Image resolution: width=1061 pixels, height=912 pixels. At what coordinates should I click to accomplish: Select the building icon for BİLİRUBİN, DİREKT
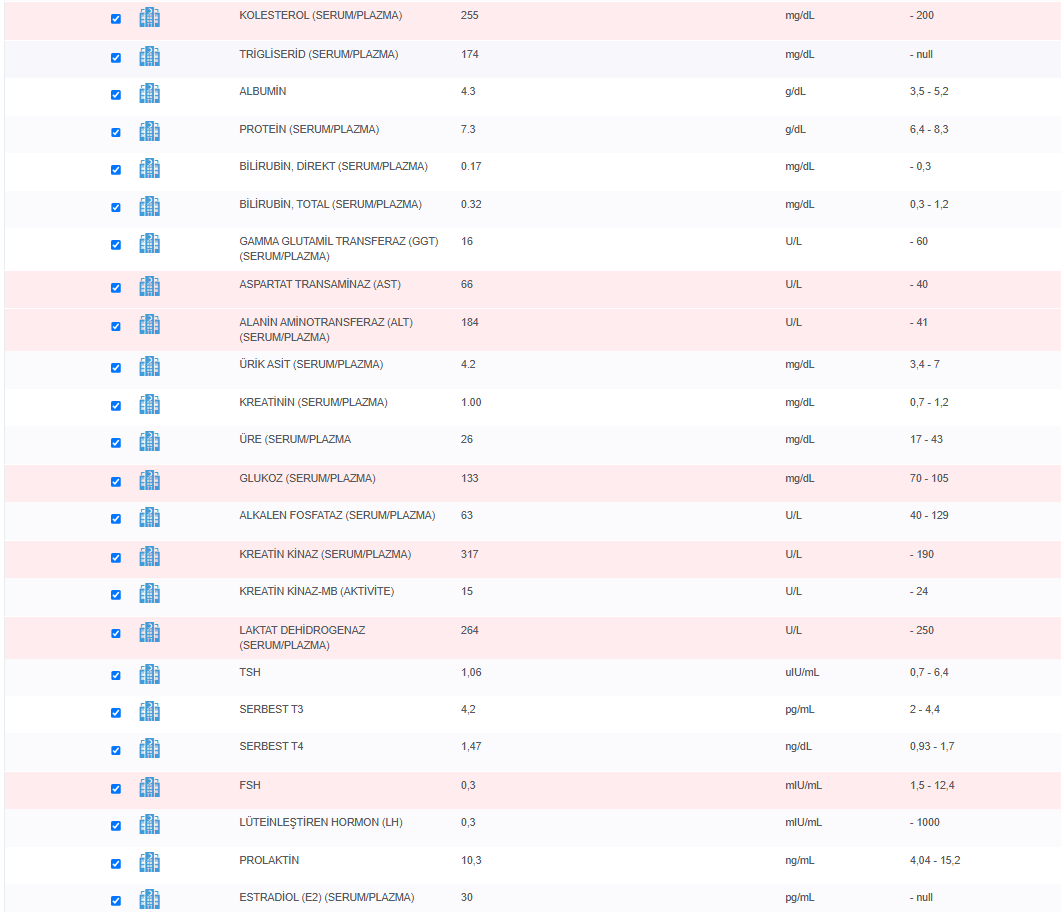(x=150, y=168)
